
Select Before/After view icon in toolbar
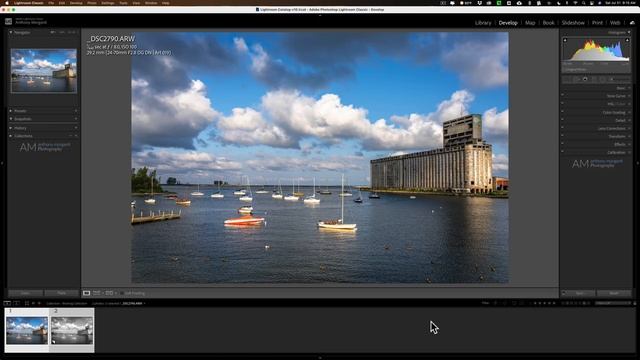(109, 293)
